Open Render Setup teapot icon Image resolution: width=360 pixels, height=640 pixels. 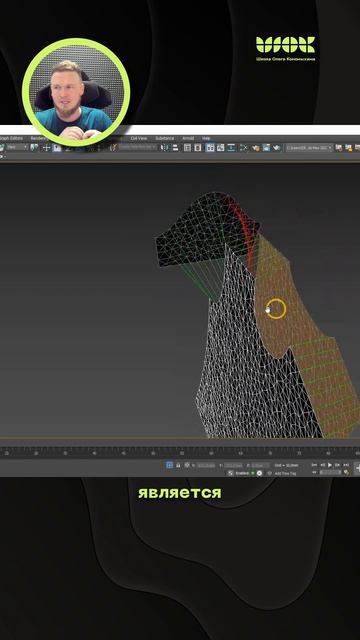tap(256, 148)
